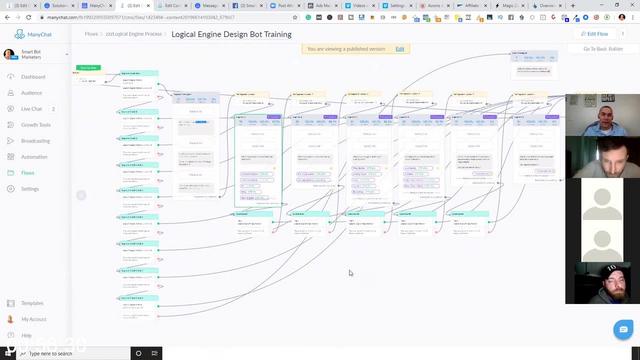640x360 pixels.
Task: Click the Windows Start button
Action: click(8, 353)
